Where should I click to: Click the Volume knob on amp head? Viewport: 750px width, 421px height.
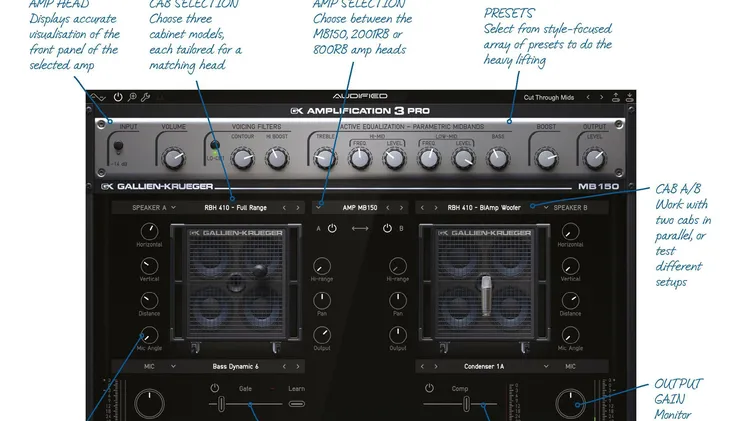pos(174,158)
